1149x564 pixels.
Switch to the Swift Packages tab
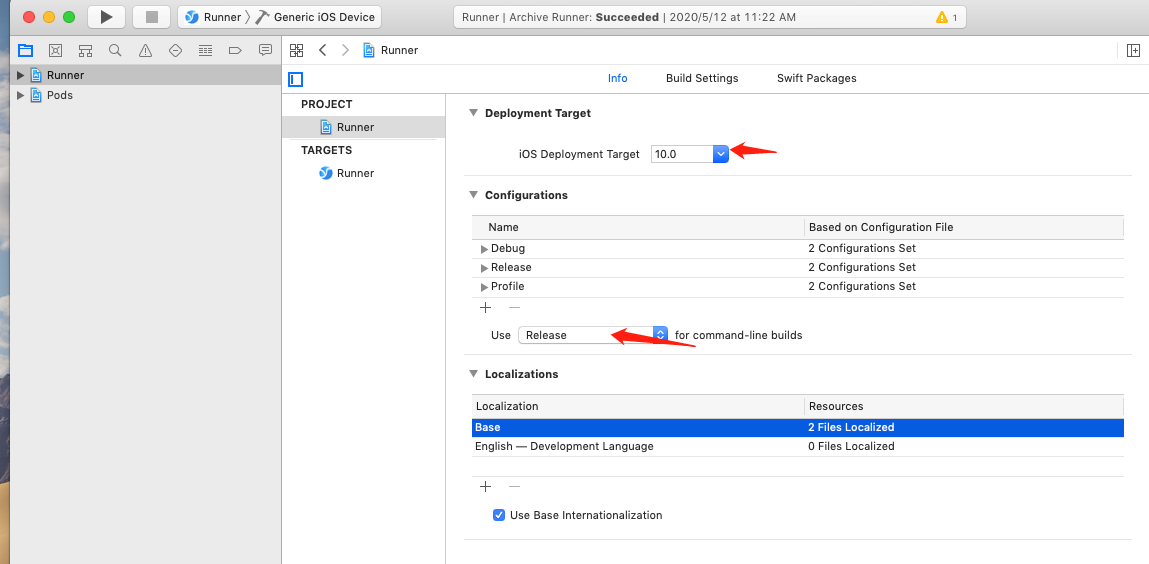pyautogui.click(x=816, y=78)
